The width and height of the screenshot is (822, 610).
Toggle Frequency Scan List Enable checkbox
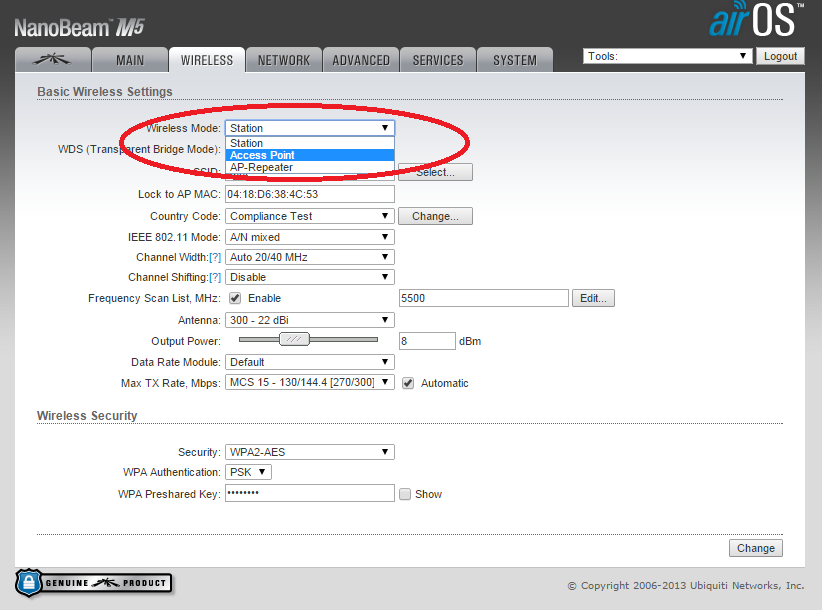coord(235,298)
